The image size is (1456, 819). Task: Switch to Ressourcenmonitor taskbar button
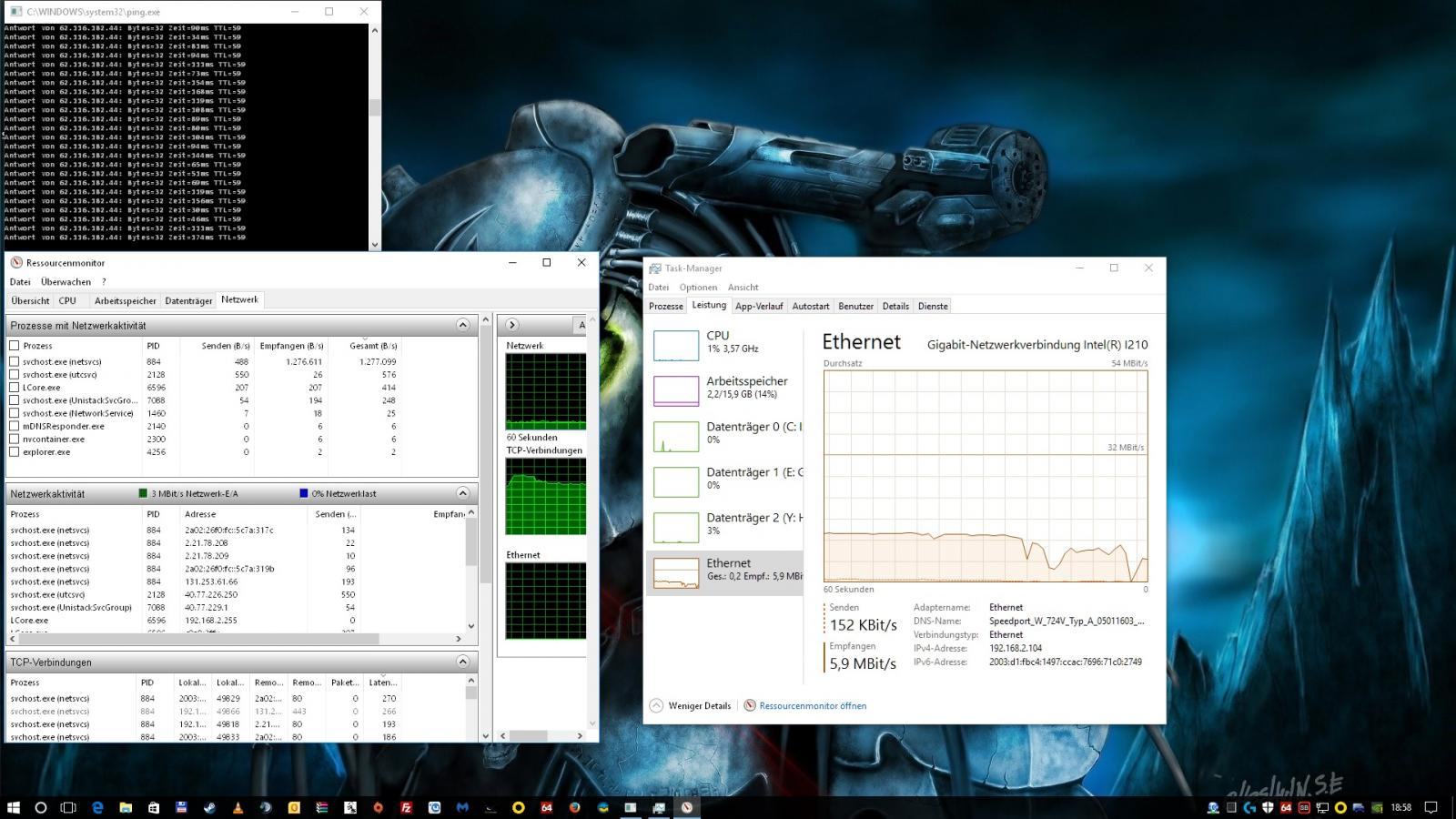coord(687,807)
